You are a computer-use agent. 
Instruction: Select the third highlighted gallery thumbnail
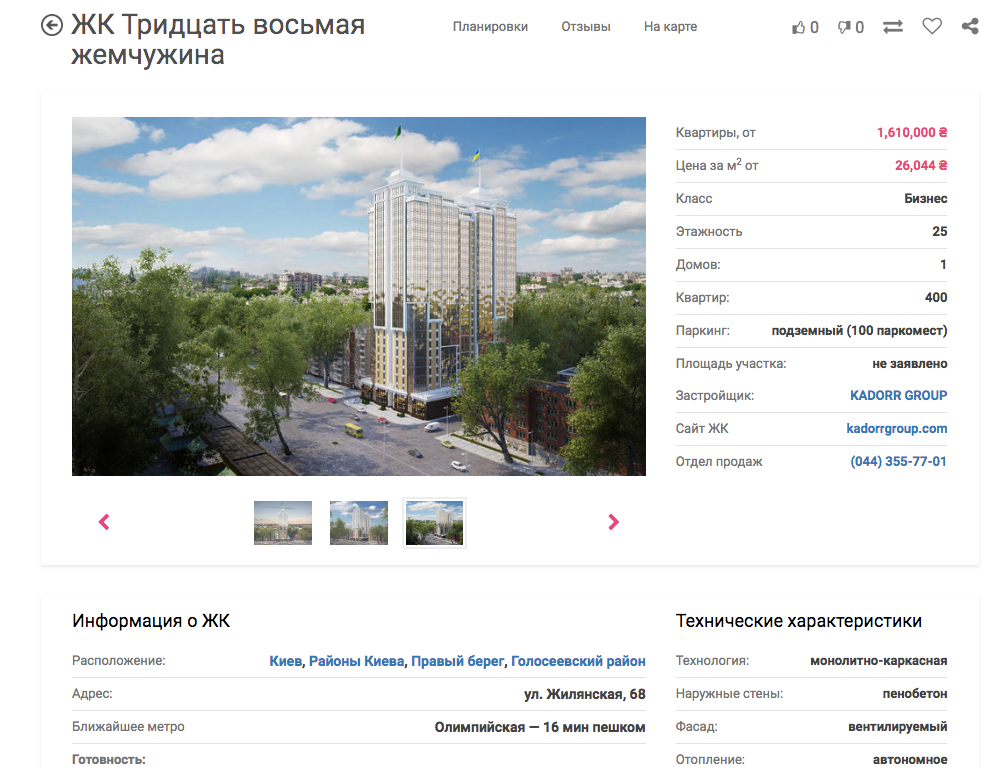(x=435, y=523)
